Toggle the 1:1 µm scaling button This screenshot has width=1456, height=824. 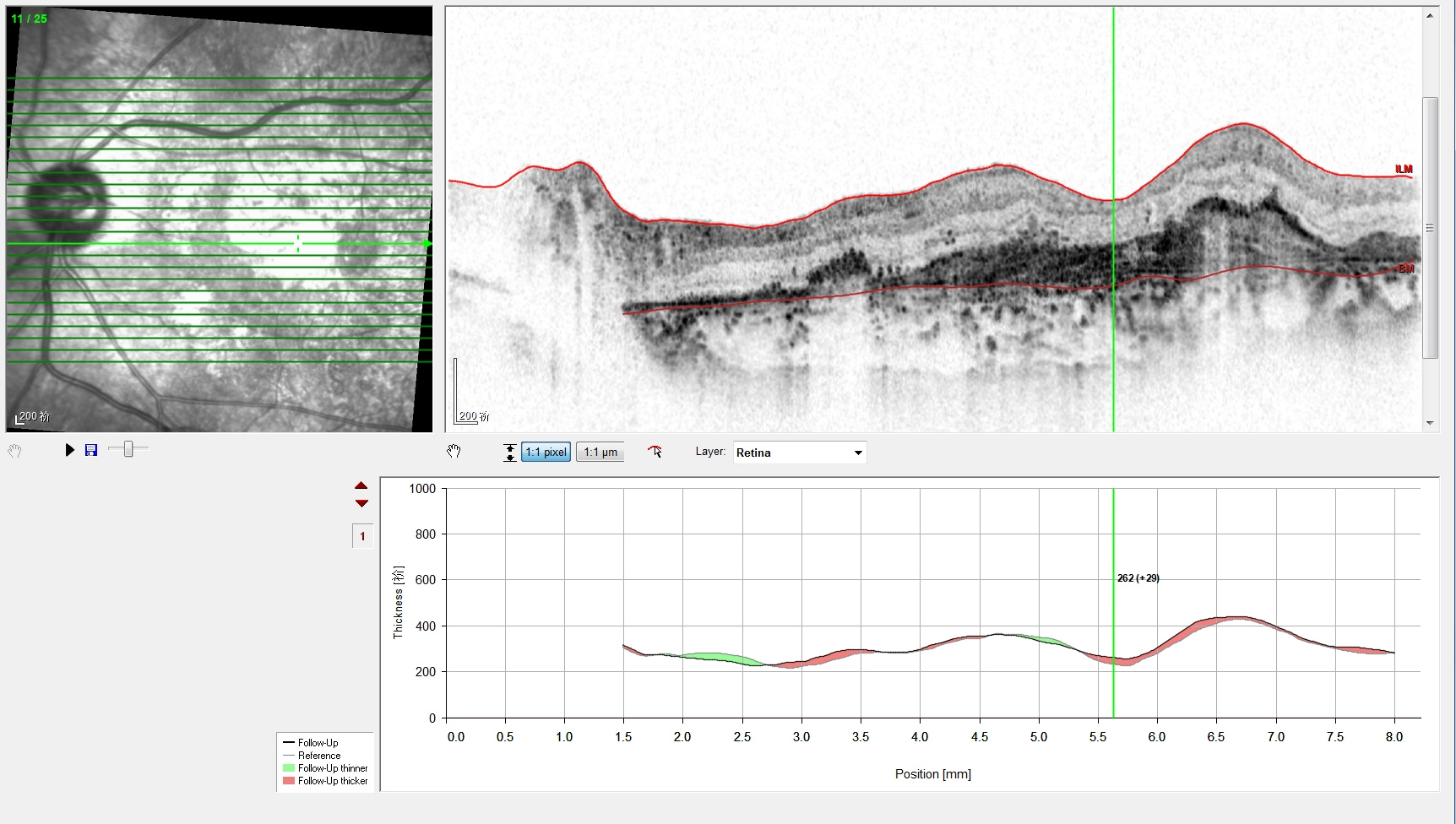point(600,452)
